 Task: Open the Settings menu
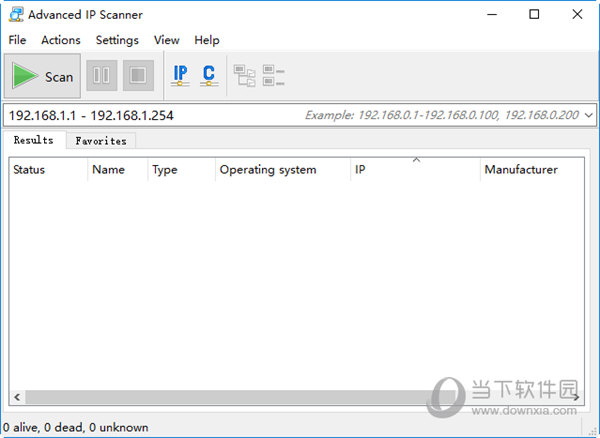(x=117, y=40)
